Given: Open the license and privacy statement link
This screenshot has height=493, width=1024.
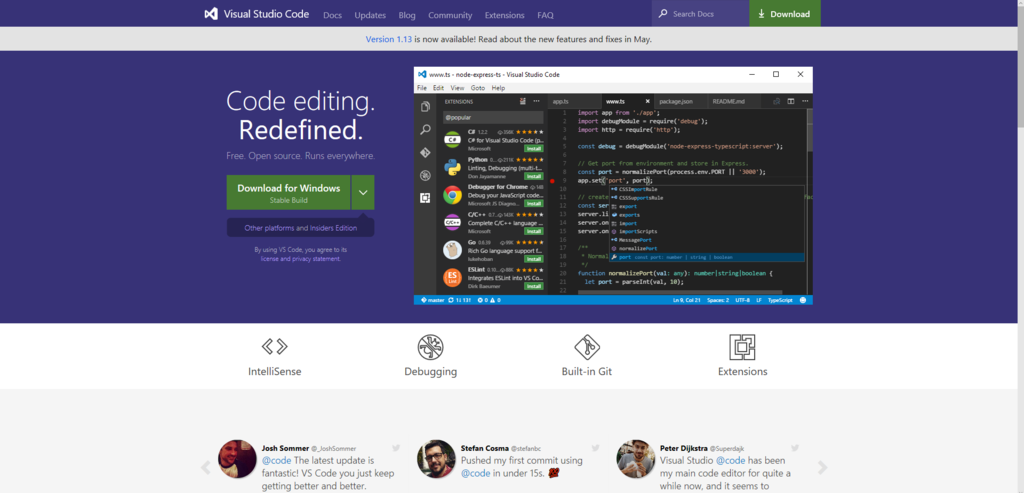Looking at the screenshot, I should (300, 259).
